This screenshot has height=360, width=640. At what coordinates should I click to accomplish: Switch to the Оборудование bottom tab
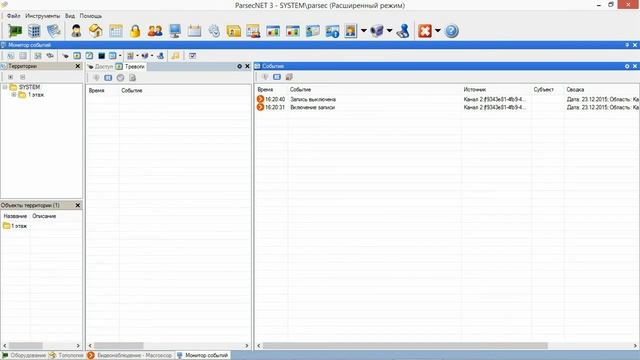24,356
